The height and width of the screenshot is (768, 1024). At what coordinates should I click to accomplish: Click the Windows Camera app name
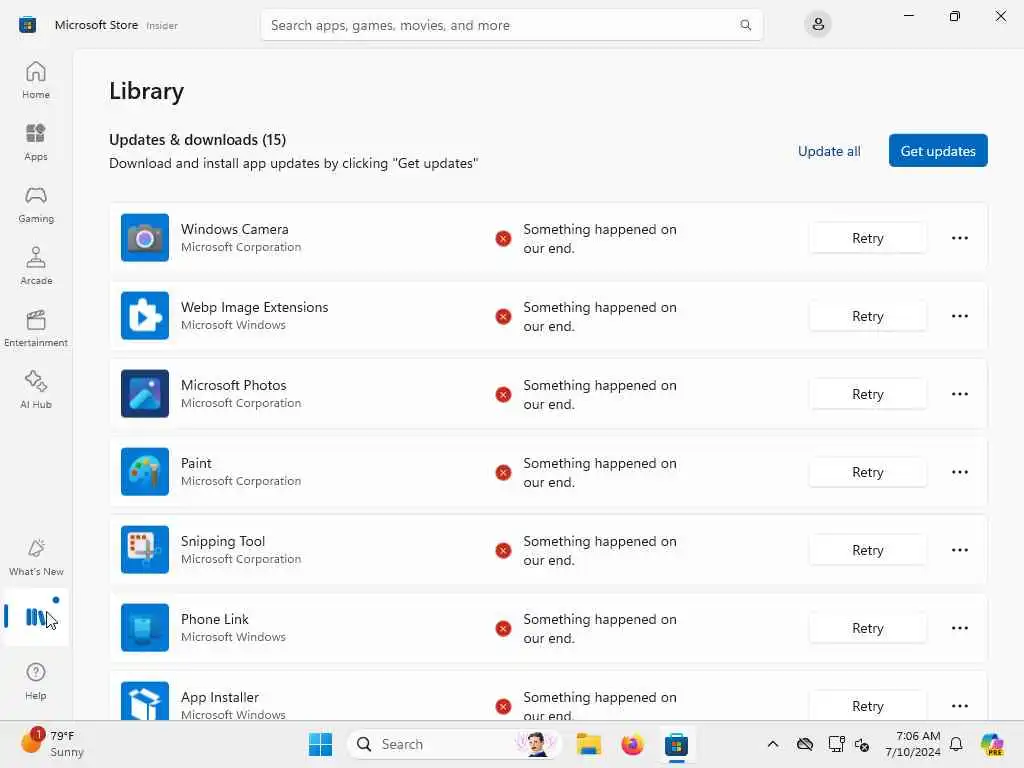coord(234,229)
